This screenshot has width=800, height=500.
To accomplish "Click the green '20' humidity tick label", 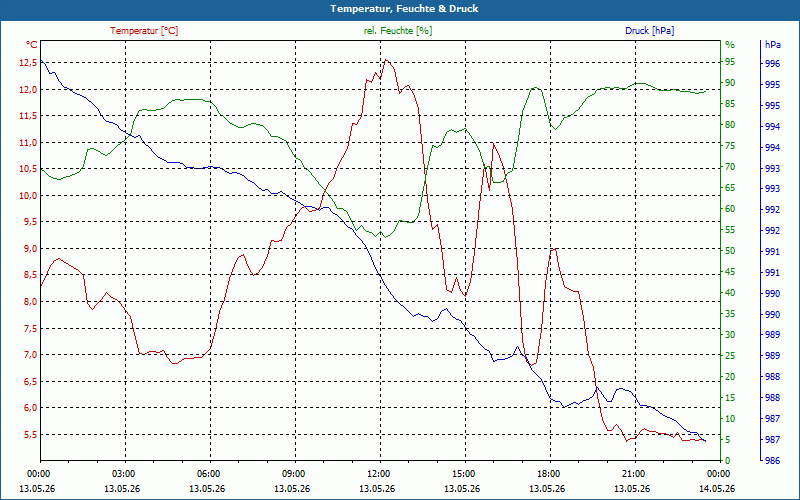I will pos(730,377).
